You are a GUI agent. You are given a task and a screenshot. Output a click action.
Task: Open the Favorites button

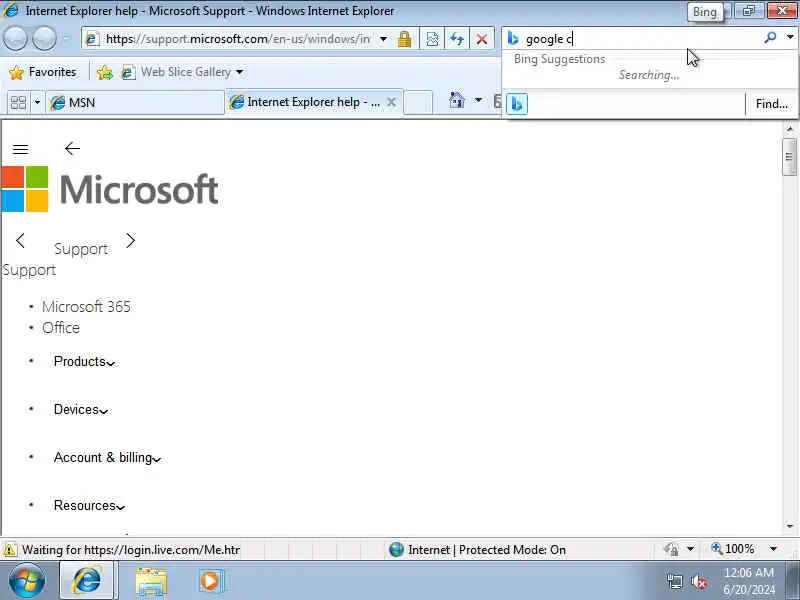tap(43, 72)
